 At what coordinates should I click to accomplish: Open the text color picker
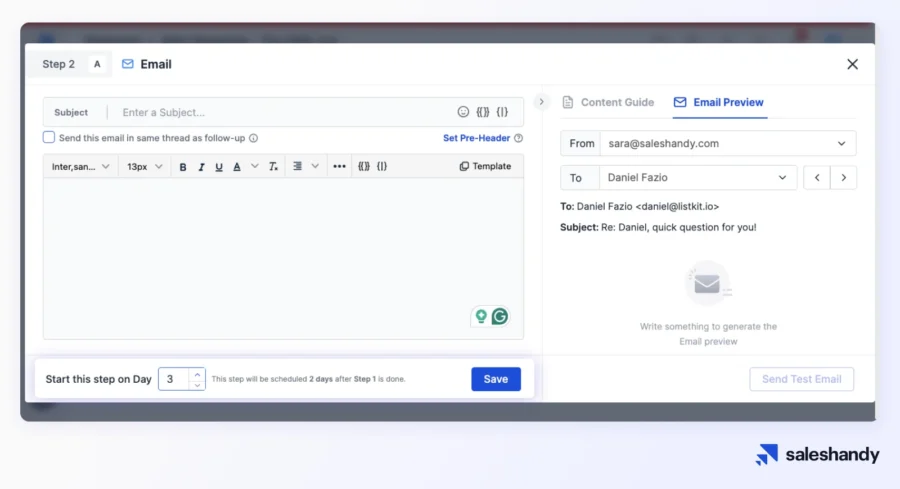237,167
